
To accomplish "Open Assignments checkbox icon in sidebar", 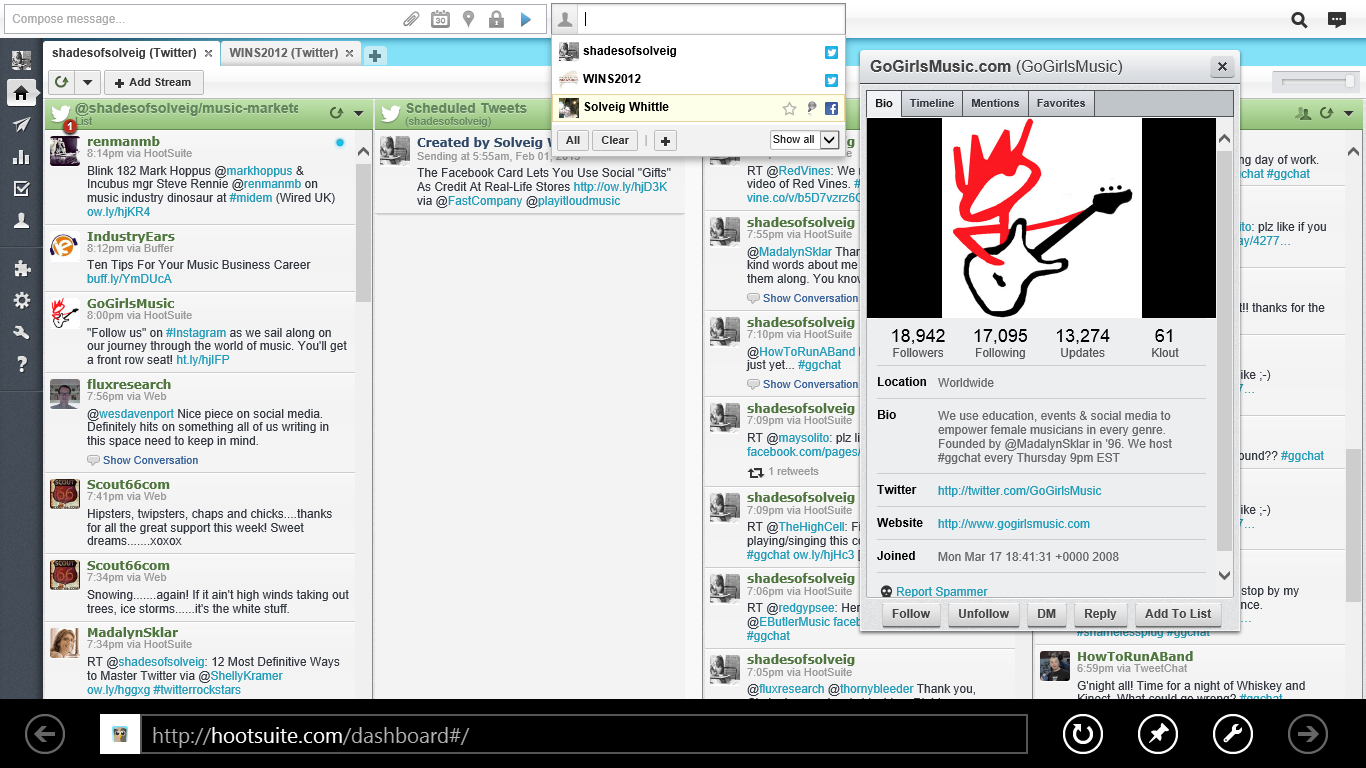I will click(x=21, y=189).
